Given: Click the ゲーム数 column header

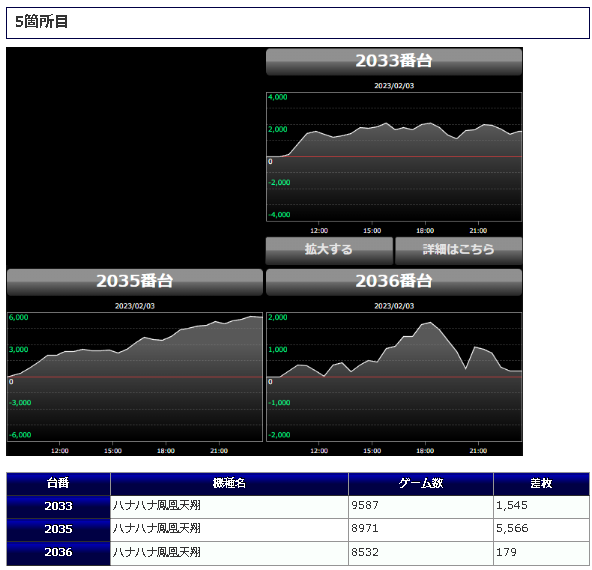Looking at the screenshot, I should coord(421,484).
